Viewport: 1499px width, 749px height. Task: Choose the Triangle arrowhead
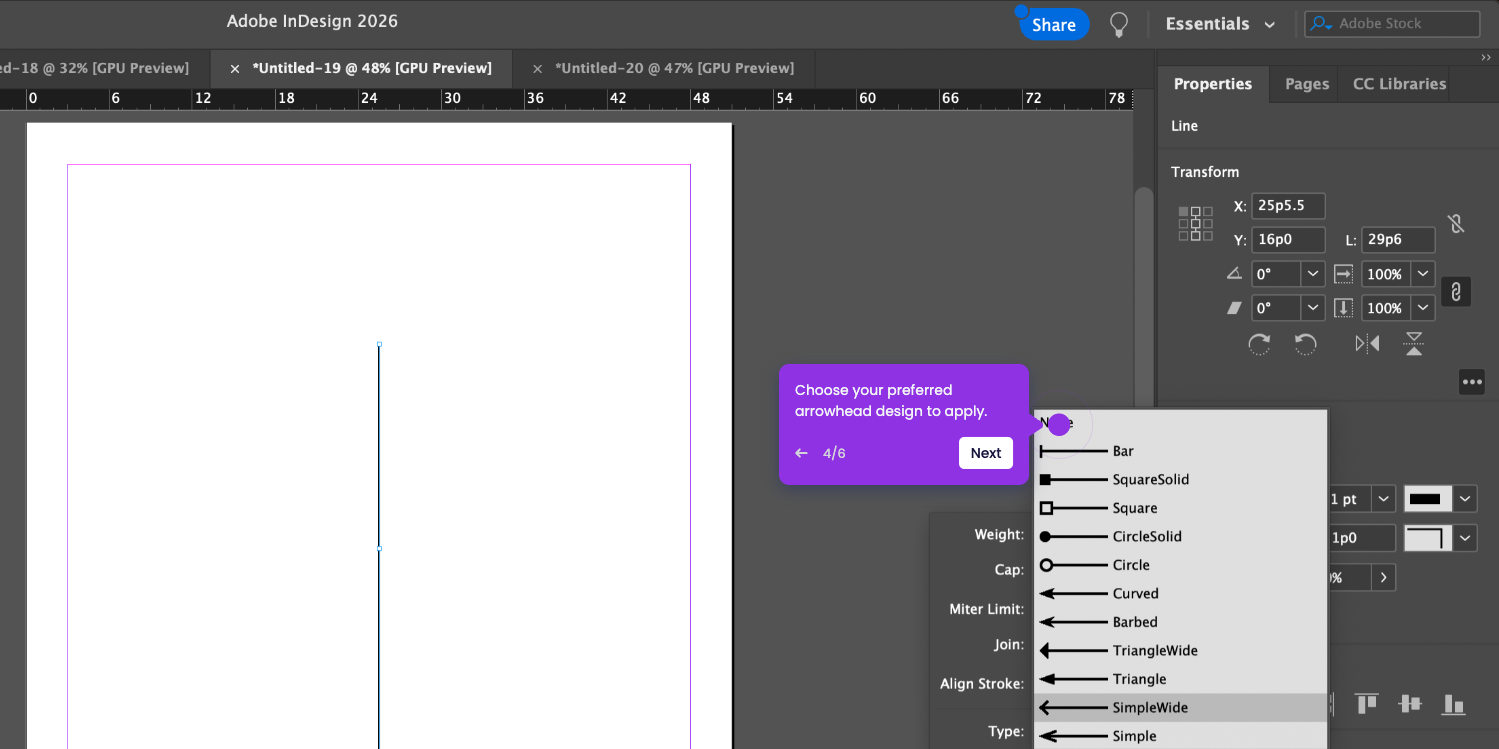(1180, 679)
